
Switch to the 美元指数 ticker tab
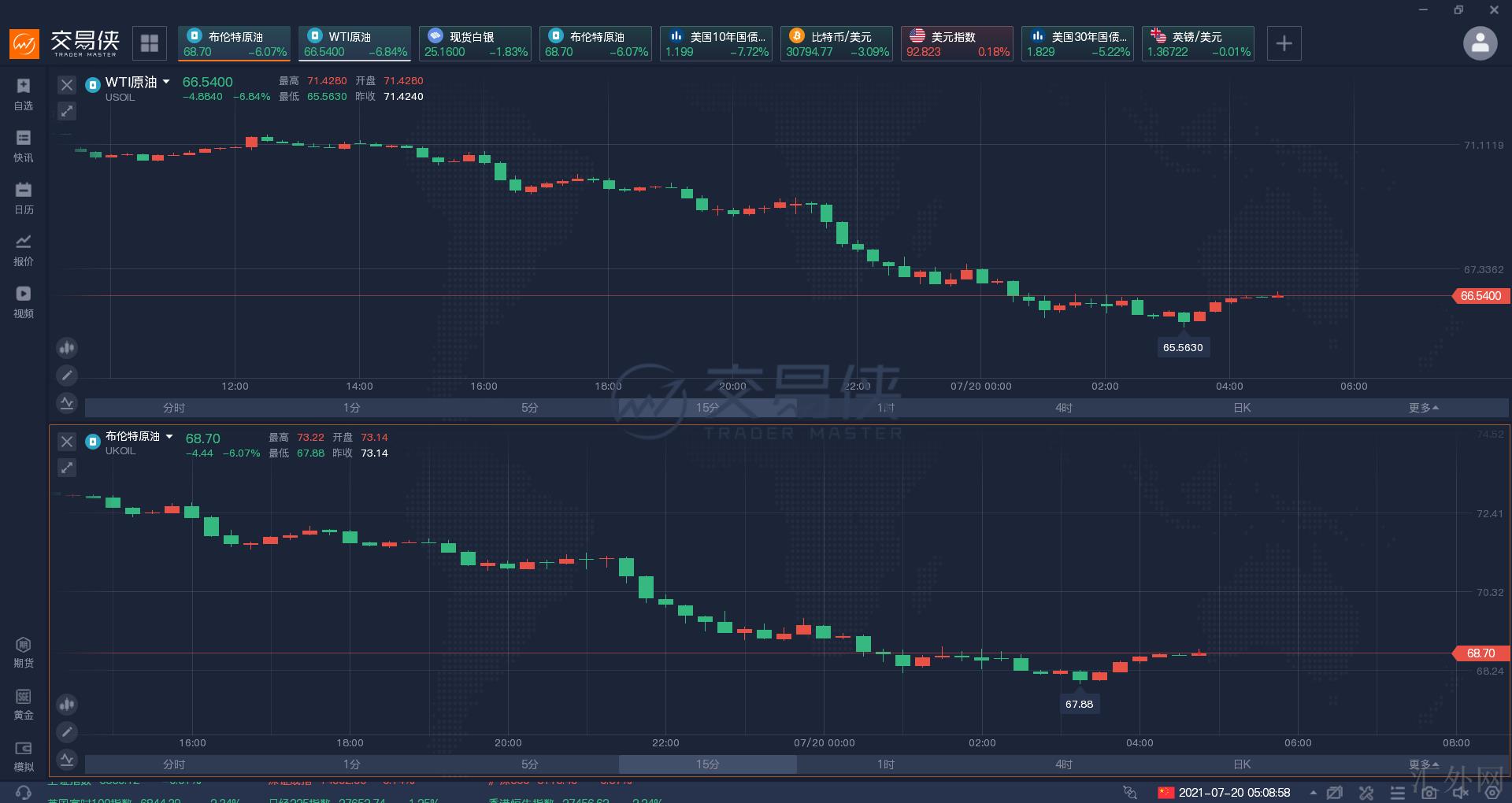(957, 43)
